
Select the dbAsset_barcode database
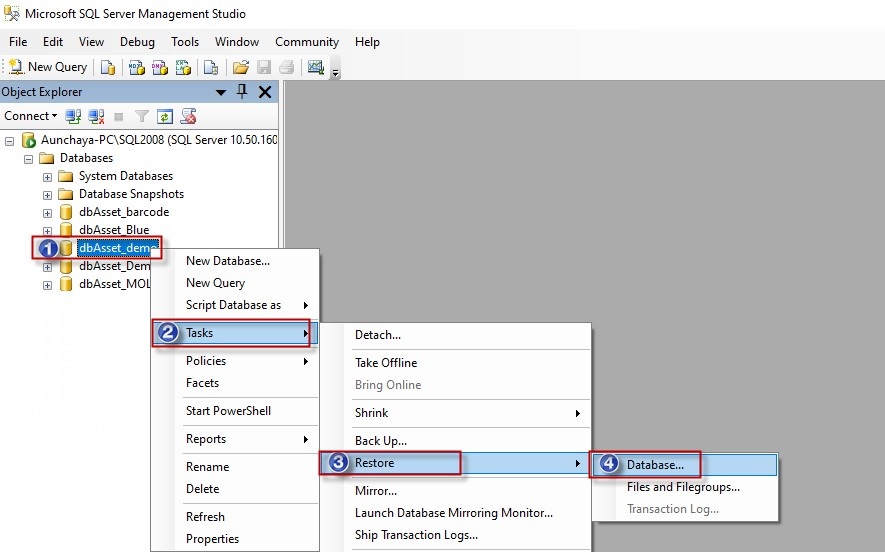tap(124, 212)
